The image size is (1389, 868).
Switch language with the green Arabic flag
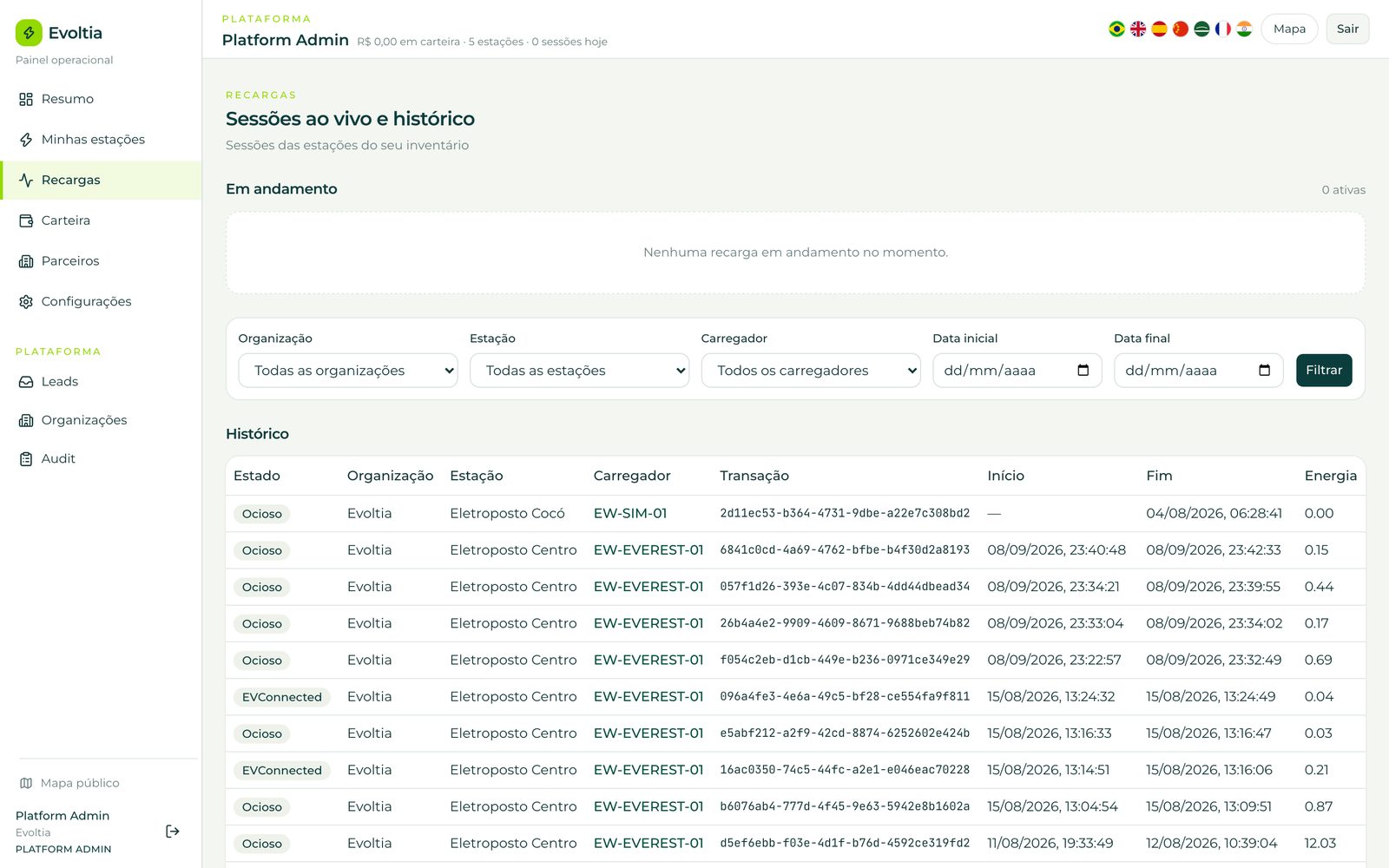point(1201,29)
